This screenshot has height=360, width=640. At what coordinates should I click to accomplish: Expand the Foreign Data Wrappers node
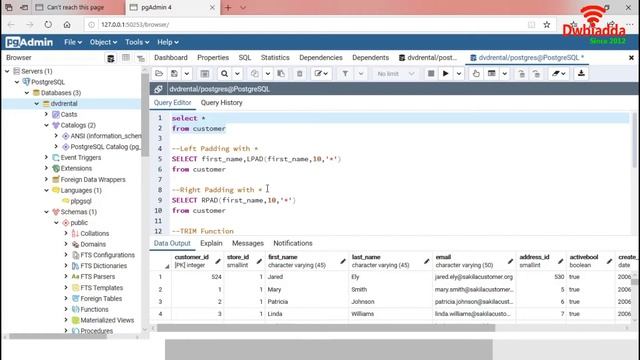(47, 179)
